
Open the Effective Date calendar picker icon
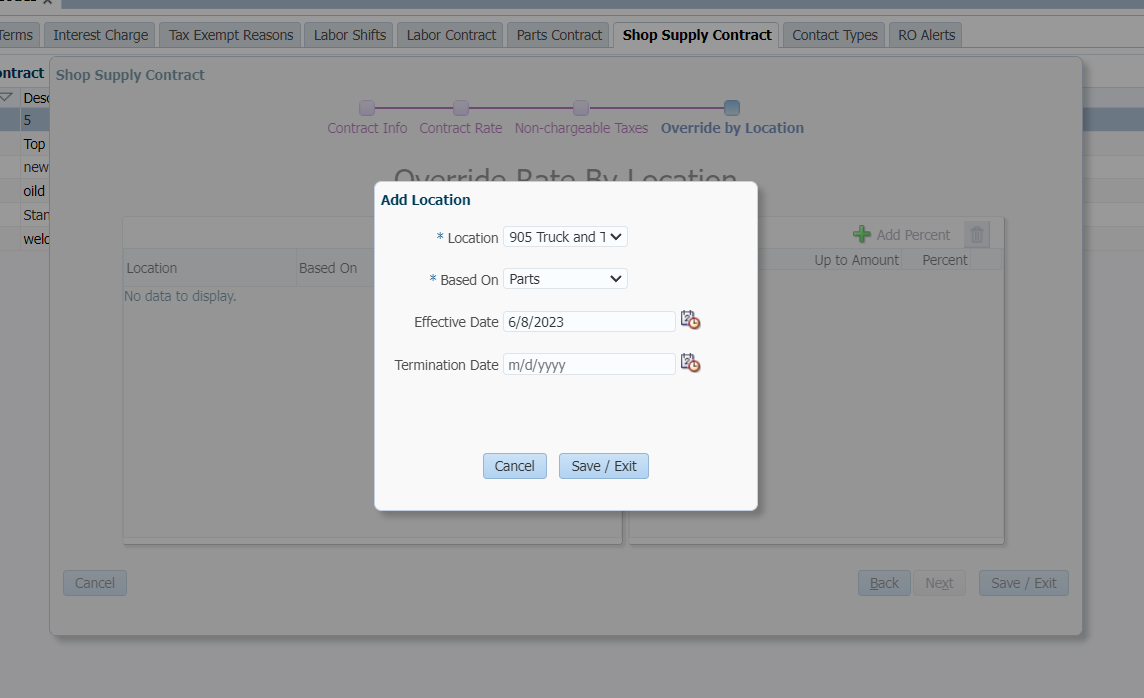tap(690, 321)
